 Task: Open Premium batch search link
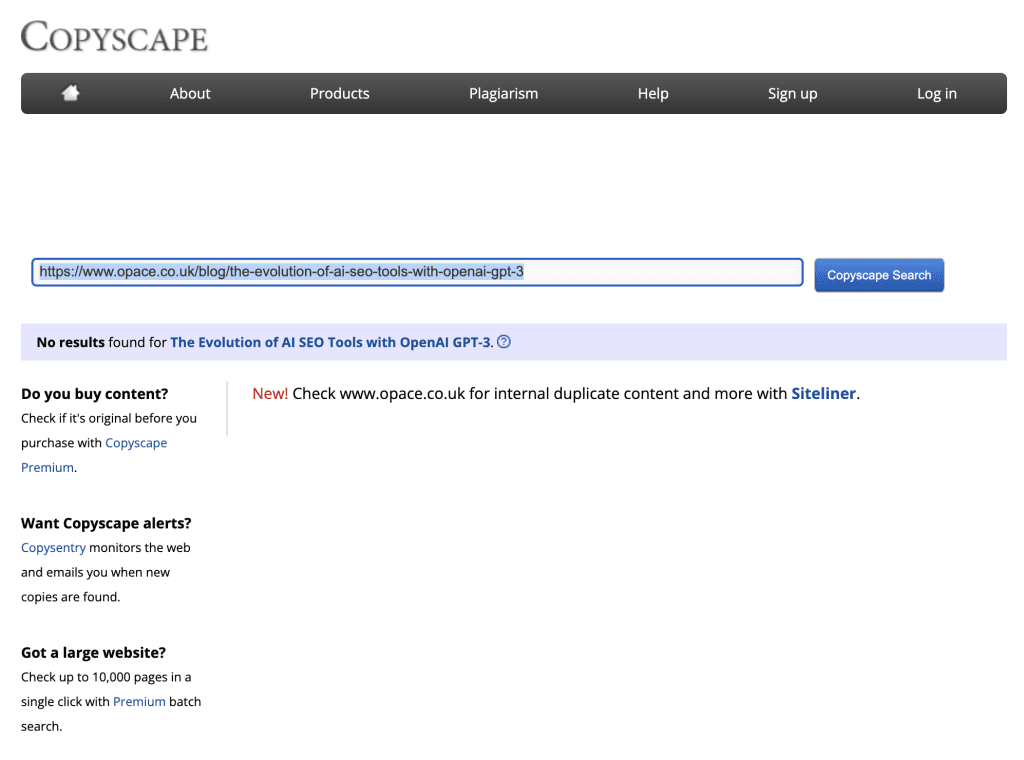point(139,701)
